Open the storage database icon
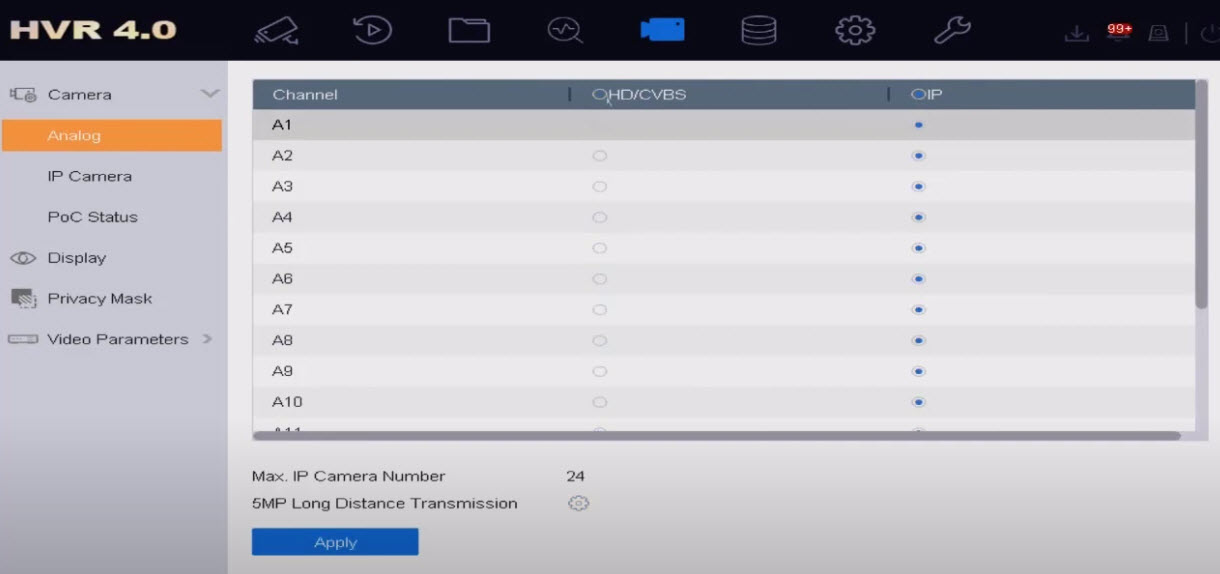 pyautogui.click(x=758, y=31)
